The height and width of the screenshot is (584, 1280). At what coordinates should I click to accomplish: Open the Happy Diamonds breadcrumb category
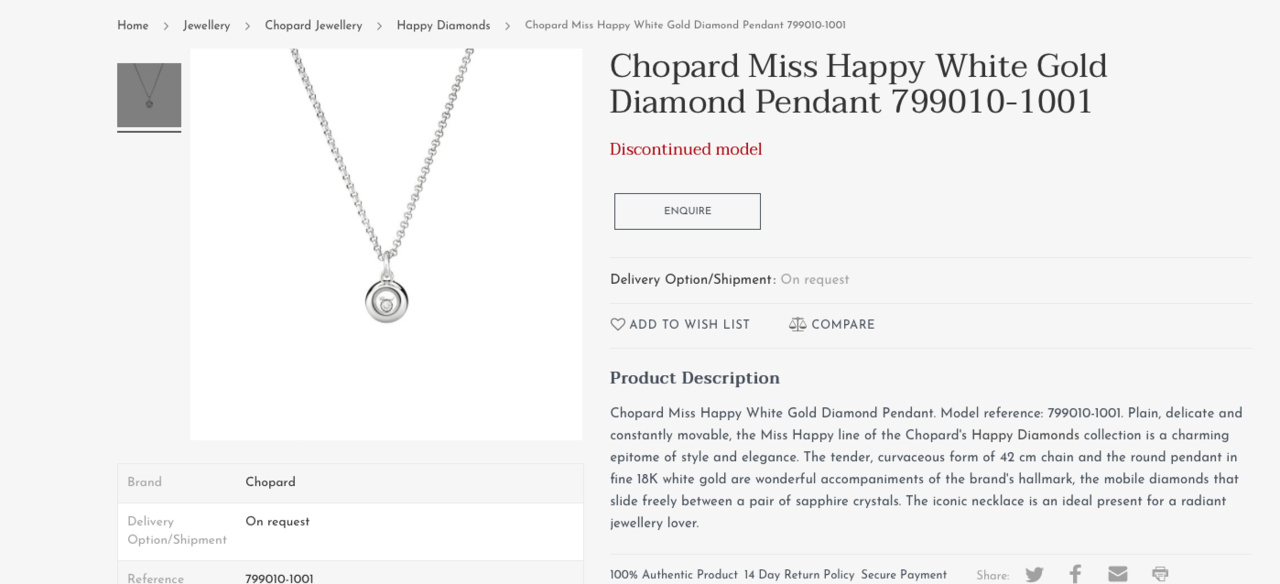point(443,26)
